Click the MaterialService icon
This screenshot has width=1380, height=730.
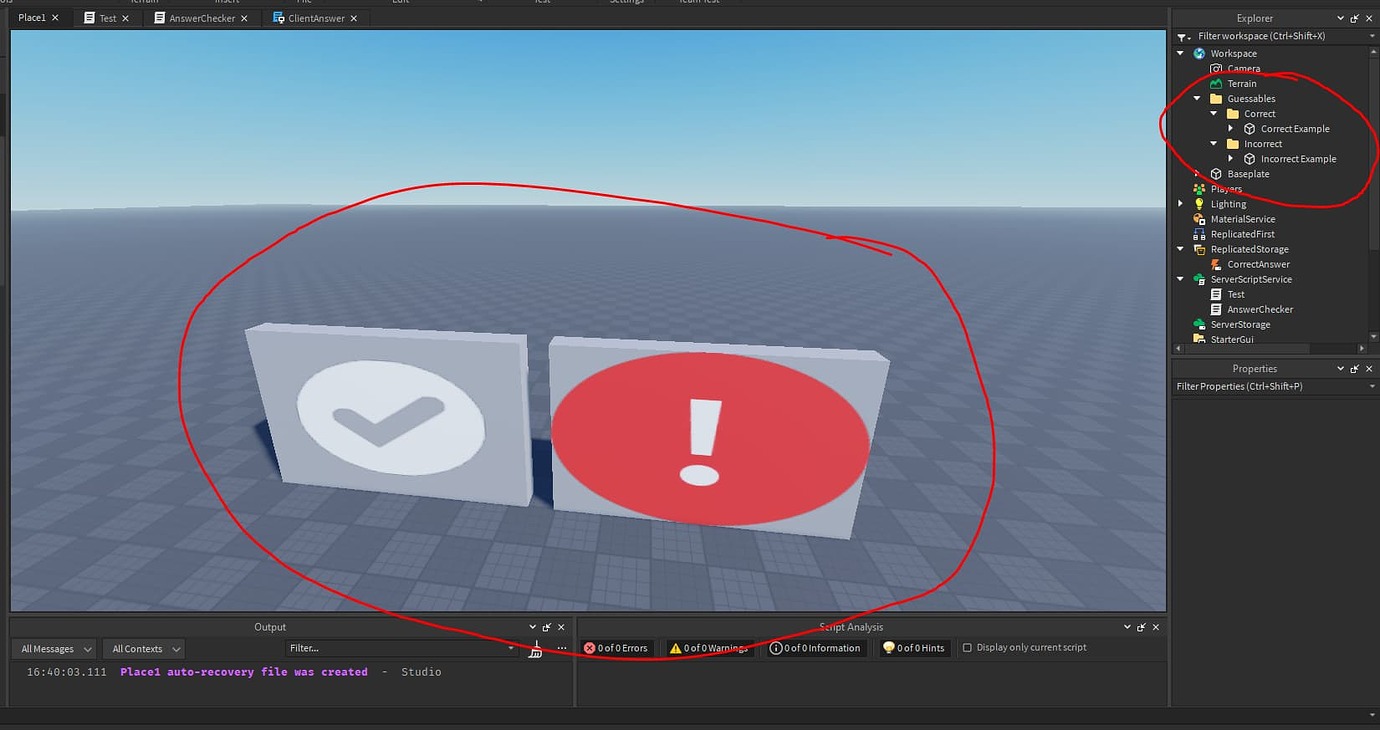pos(1199,219)
